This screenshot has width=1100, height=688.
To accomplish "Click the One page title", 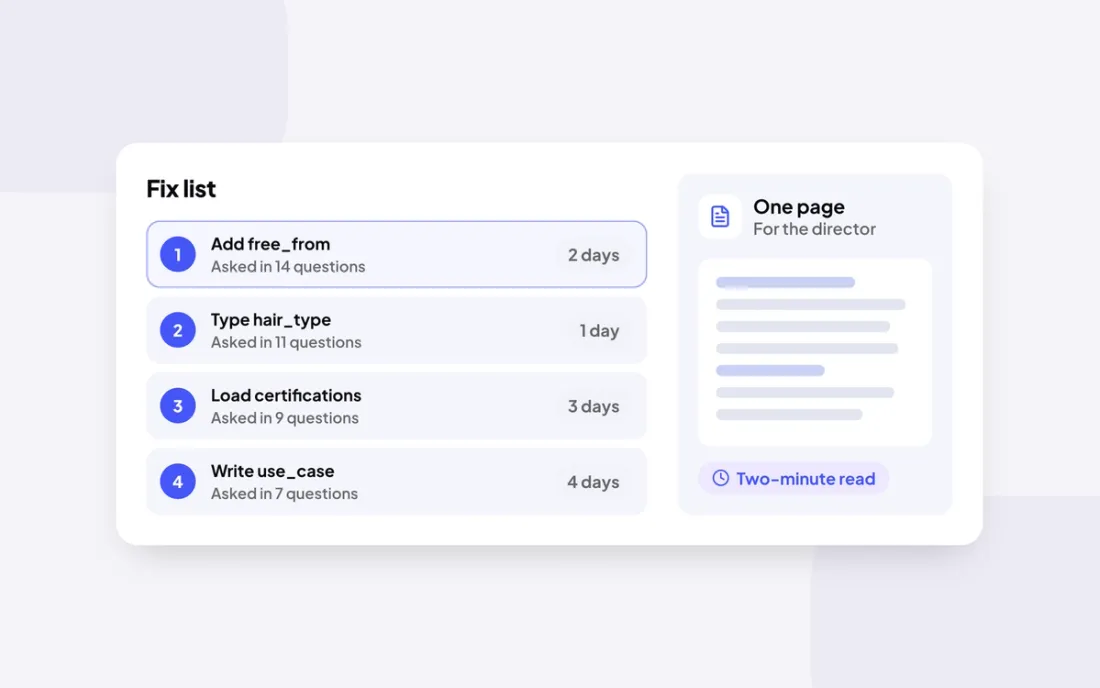I will pyautogui.click(x=798, y=206).
